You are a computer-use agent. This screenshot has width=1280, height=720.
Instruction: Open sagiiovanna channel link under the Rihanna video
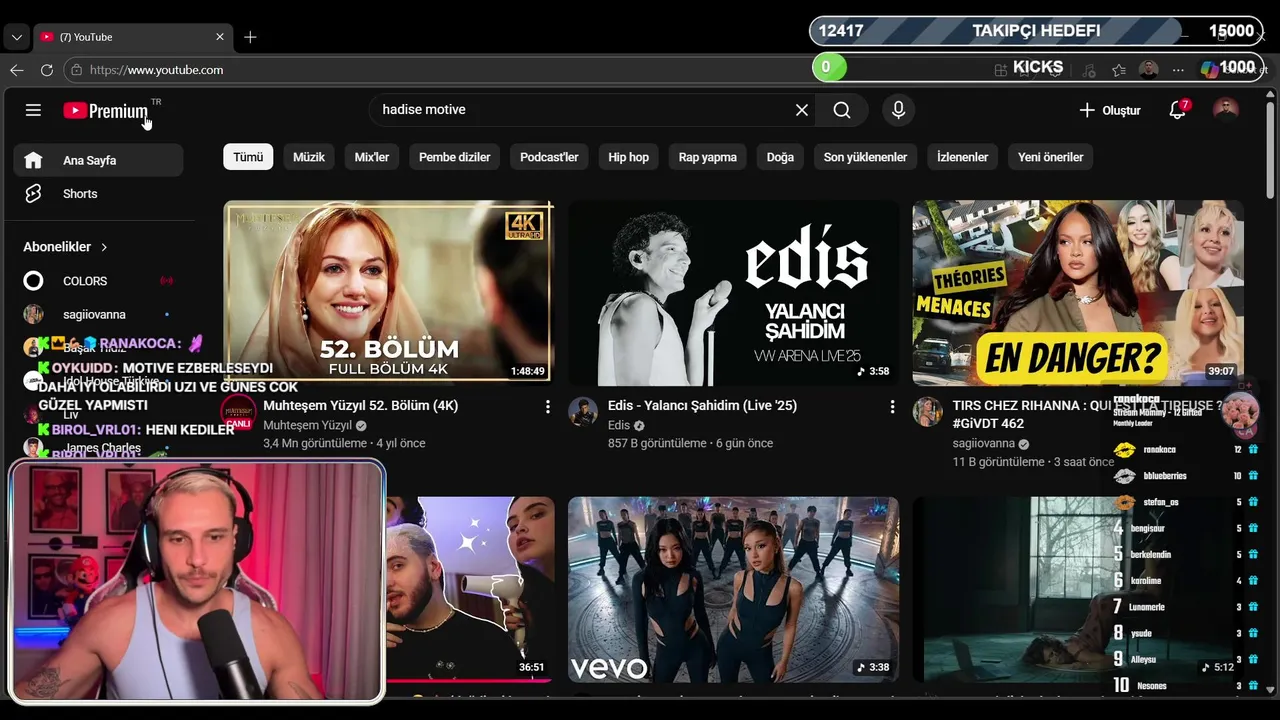point(984,443)
